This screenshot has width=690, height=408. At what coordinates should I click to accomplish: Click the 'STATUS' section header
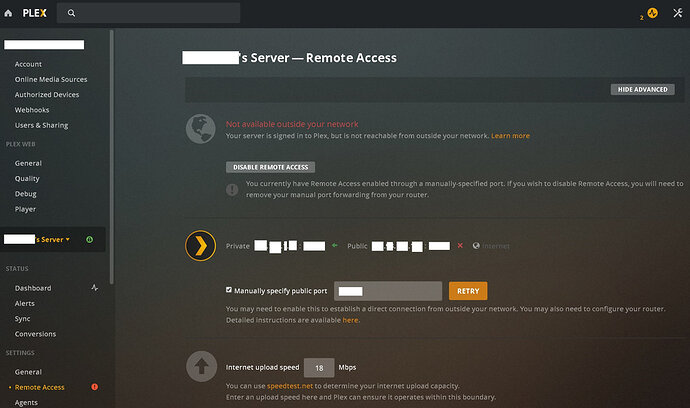(x=17, y=268)
